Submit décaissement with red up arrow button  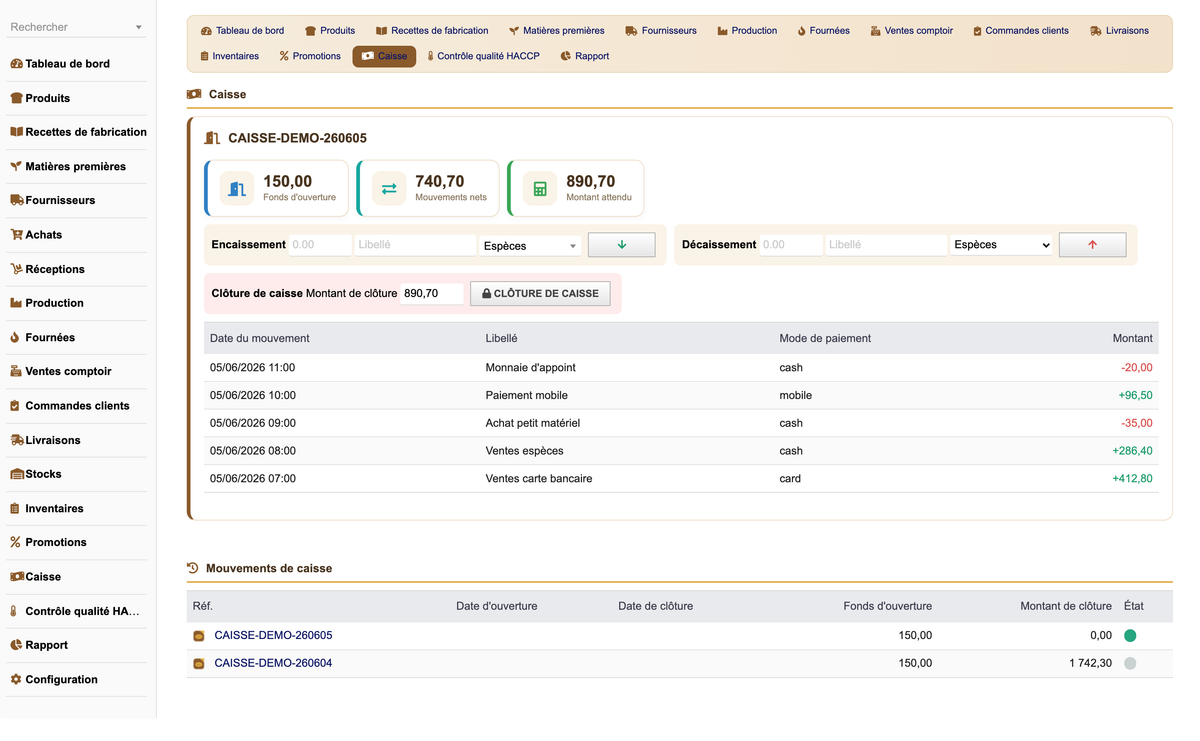click(1092, 245)
